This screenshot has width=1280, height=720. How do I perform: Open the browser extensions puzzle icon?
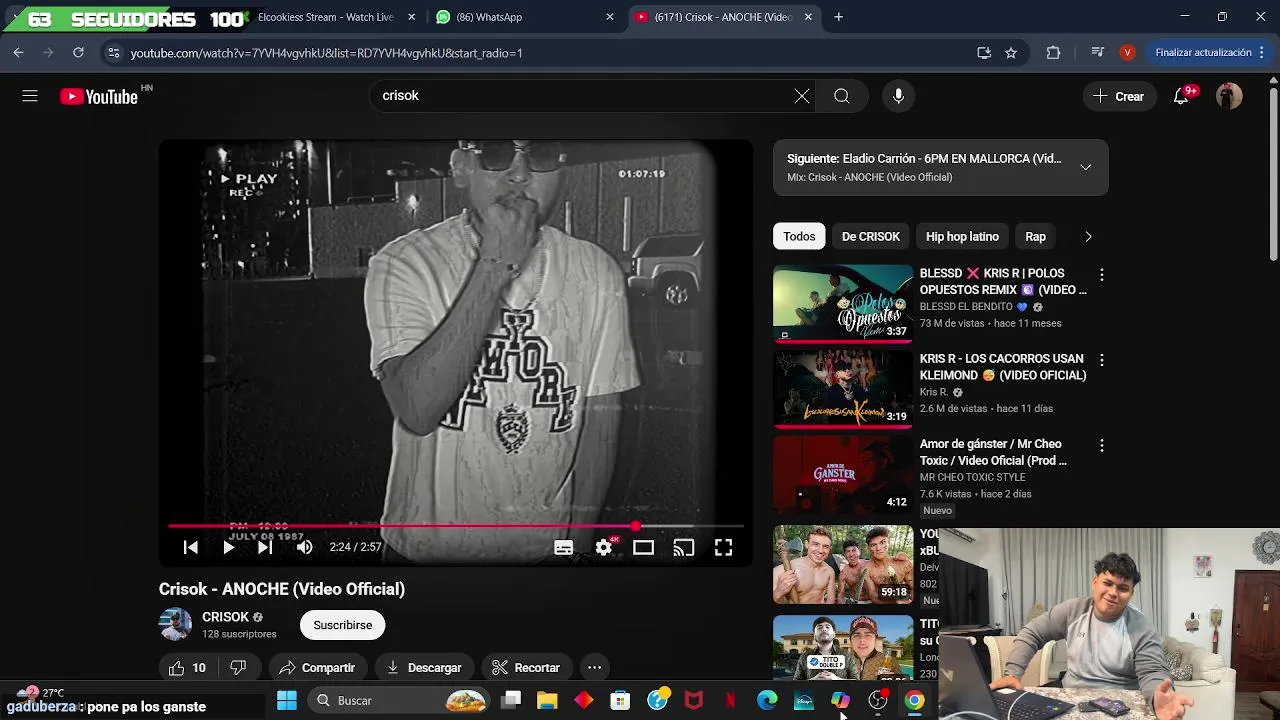tap(1053, 53)
